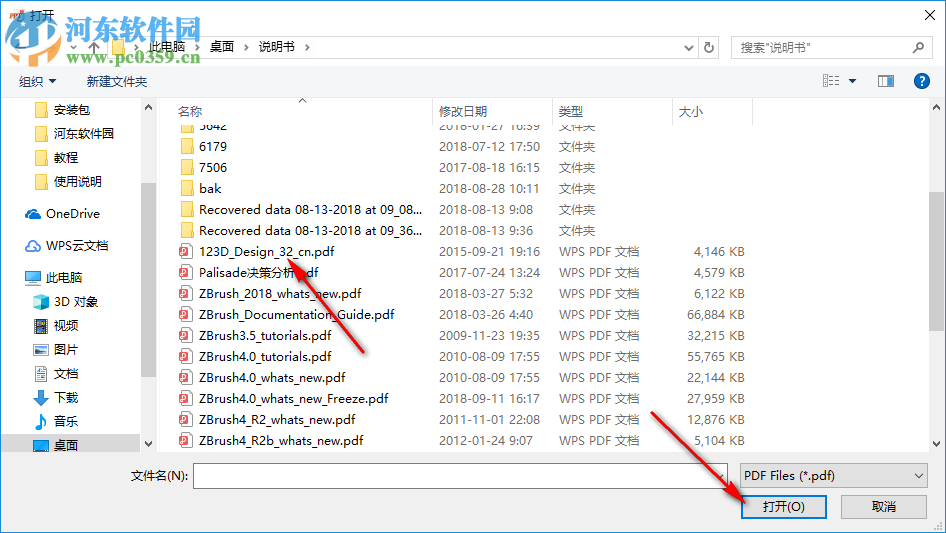Image resolution: width=946 pixels, height=533 pixels.
Task: Select the 桌面 breadcrumb segment
Action: [x=221, y=46]
